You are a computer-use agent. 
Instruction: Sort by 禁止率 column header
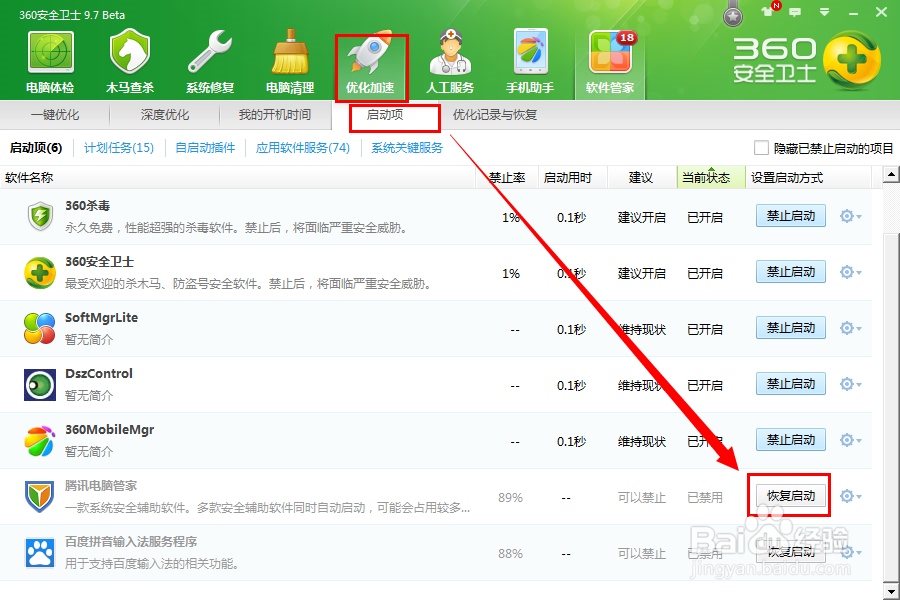click(x=507, y=177)
